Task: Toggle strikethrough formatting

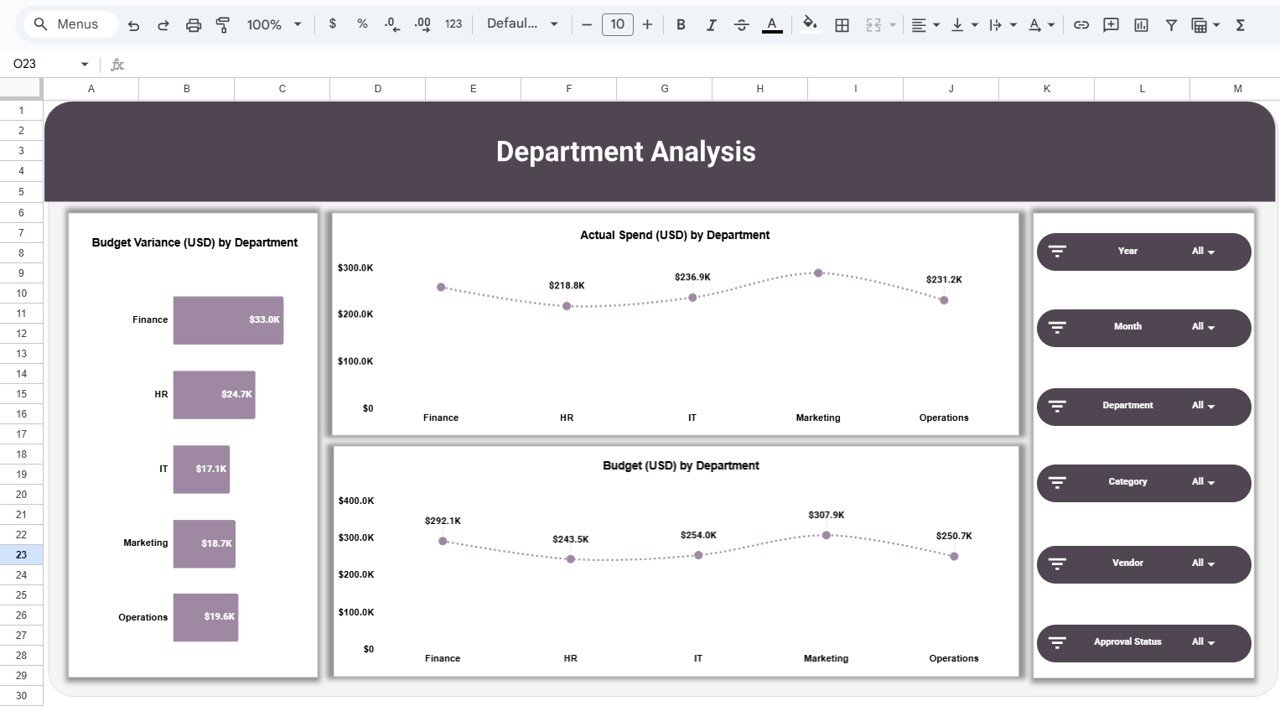Action: pos(741,24)
